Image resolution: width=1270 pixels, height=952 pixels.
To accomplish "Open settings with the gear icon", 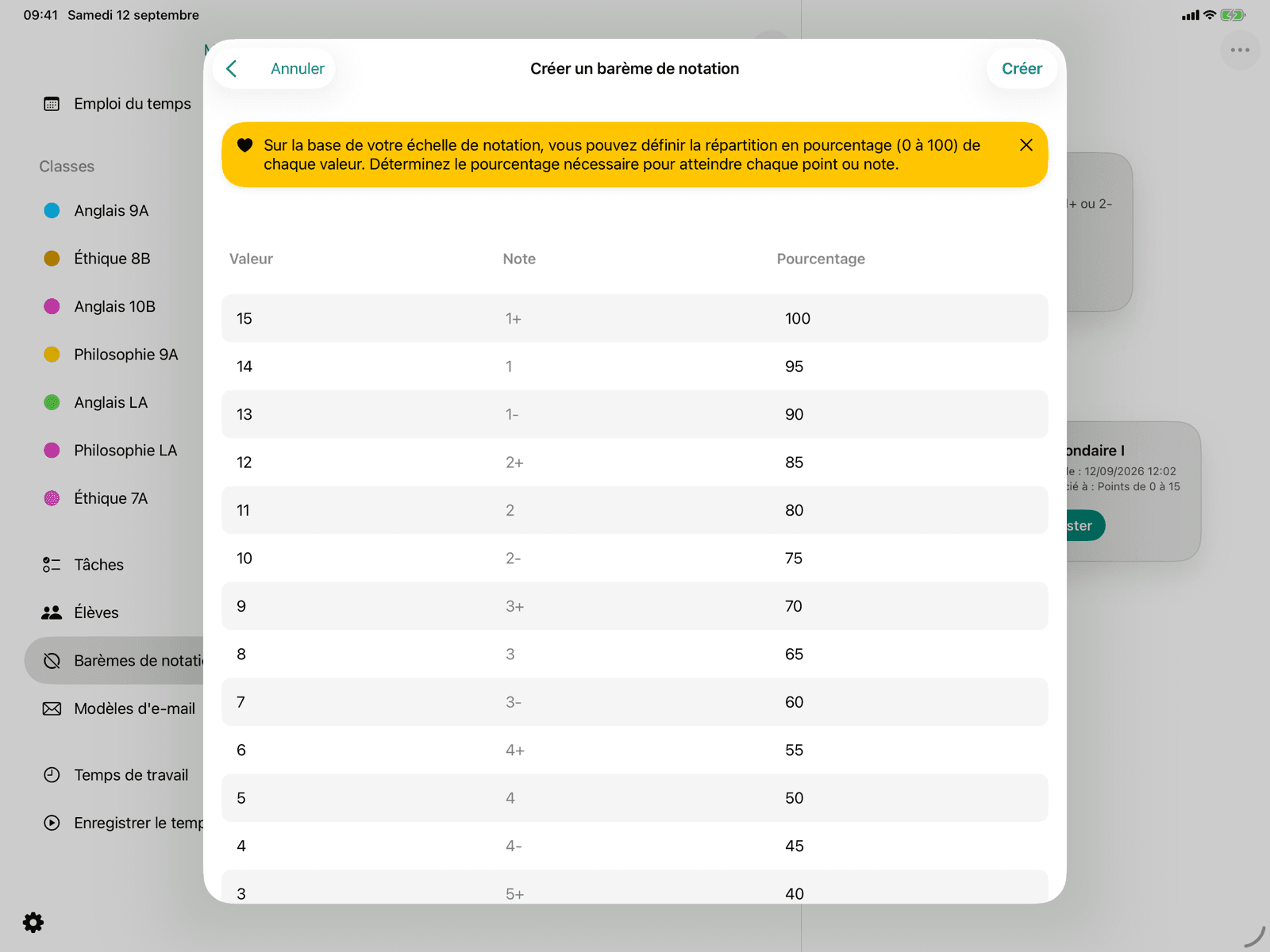I will [33, 922].
